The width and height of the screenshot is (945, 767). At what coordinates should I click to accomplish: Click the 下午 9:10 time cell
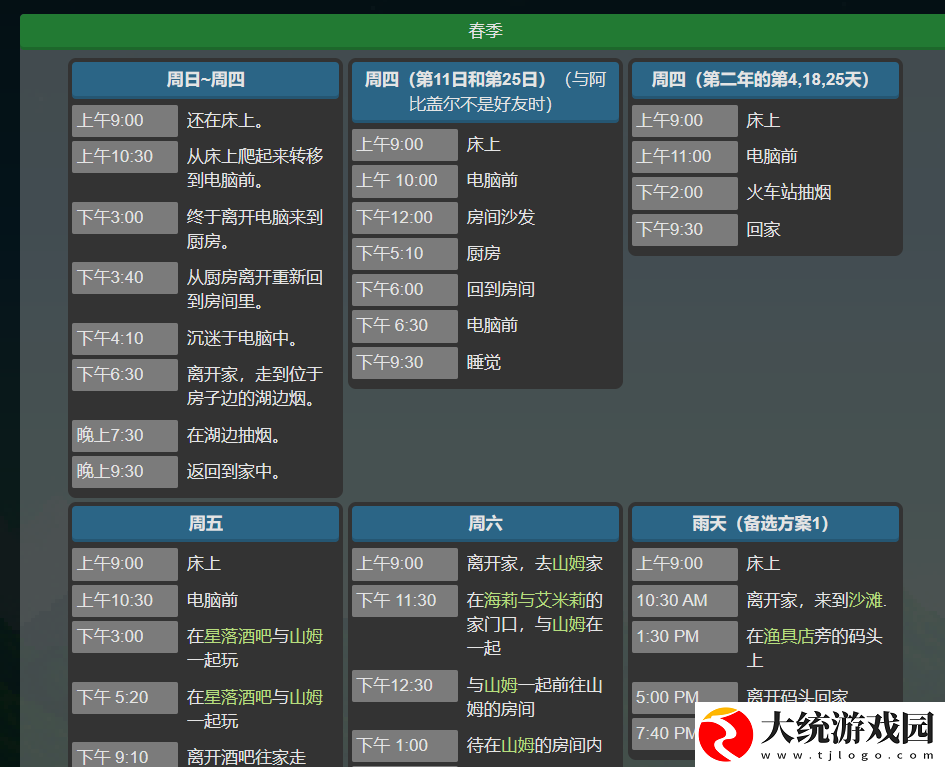tap(125, 756)
